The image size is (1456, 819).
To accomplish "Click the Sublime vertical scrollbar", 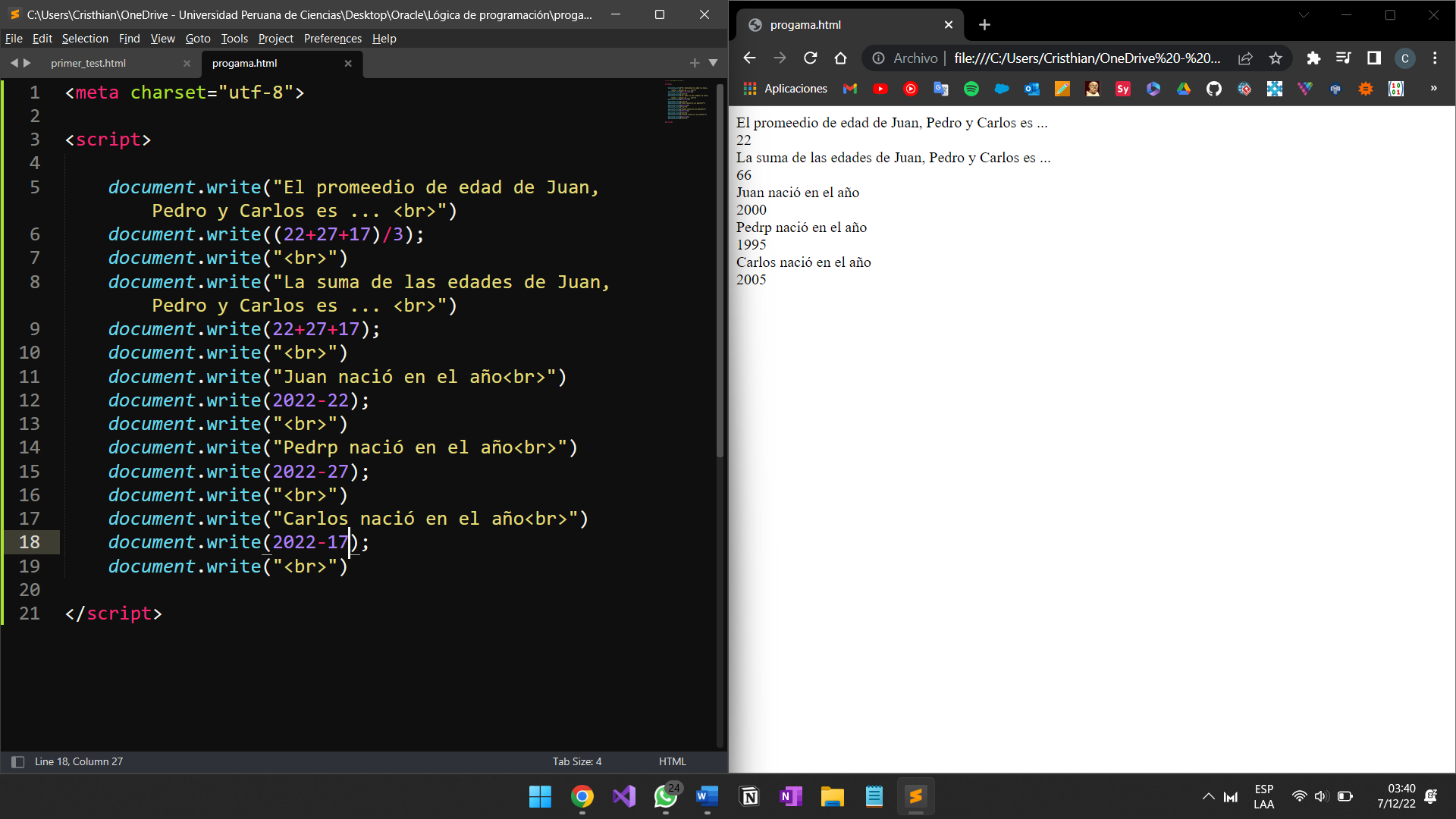I will coord(720,271).
